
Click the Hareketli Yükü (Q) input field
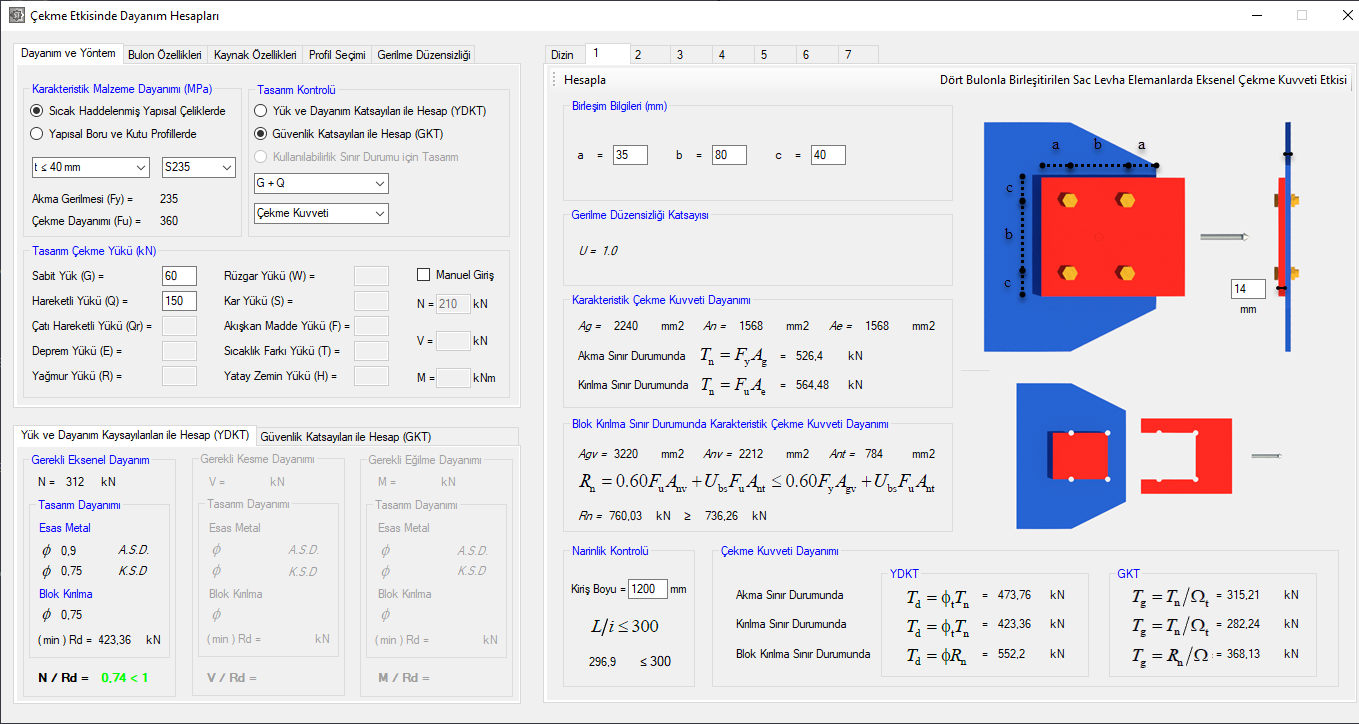(x=179, y=301)
